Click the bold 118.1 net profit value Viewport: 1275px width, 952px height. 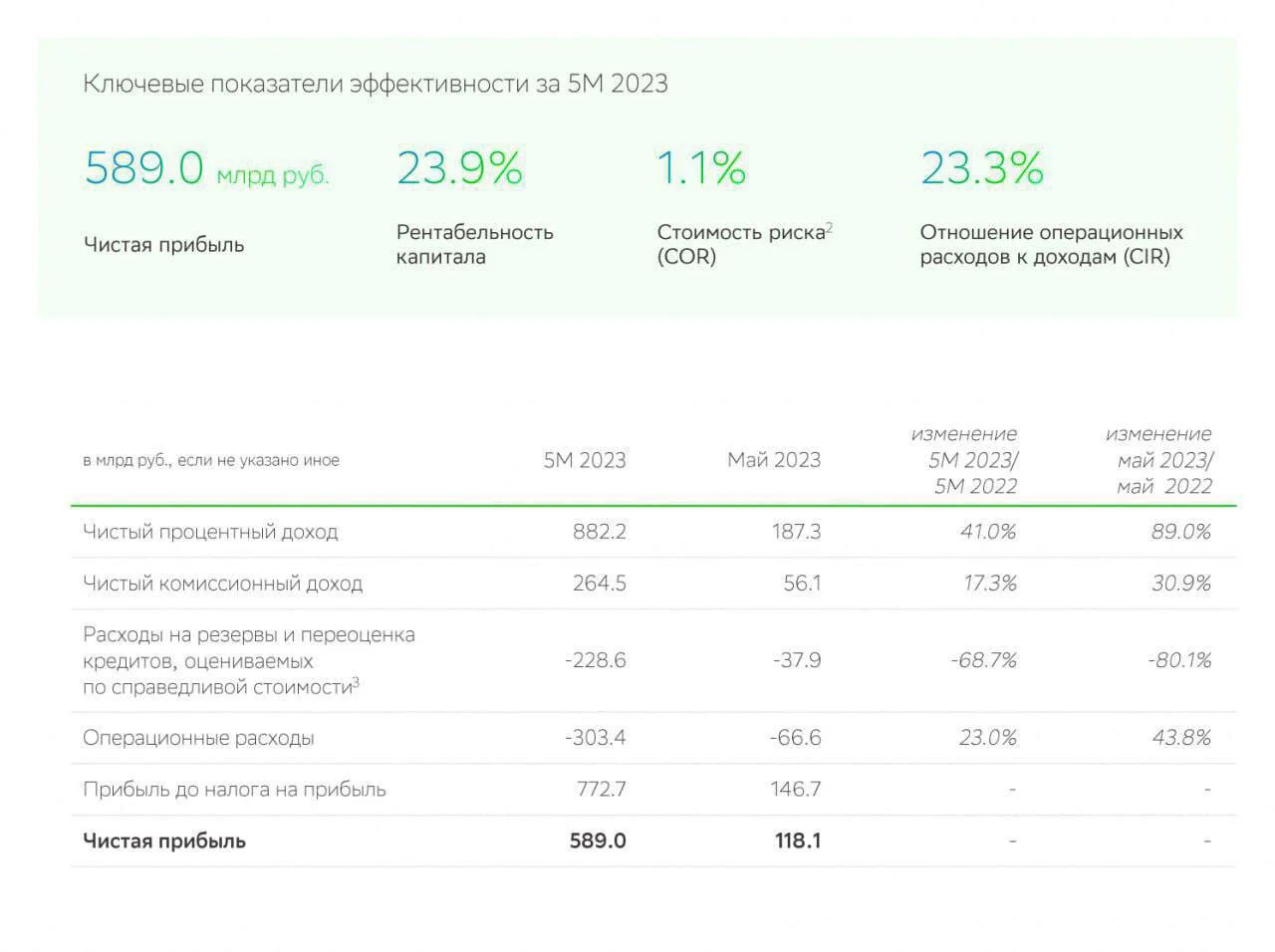798,840
